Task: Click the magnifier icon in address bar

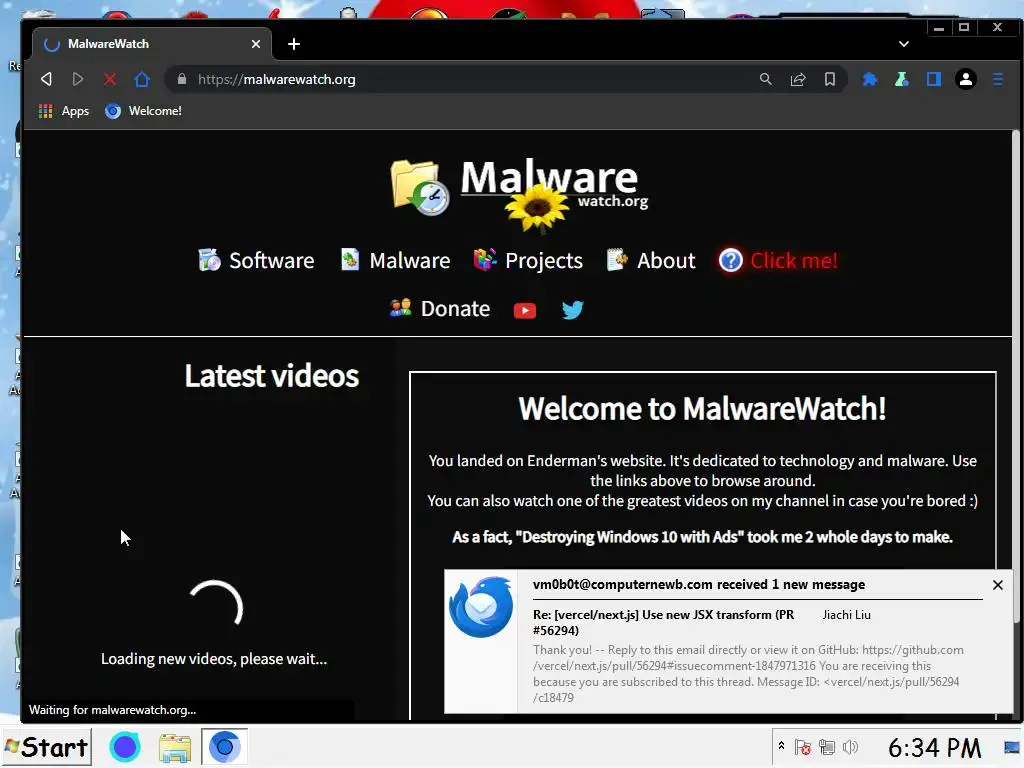Action: pyautogui.click(x=765, y=79)
